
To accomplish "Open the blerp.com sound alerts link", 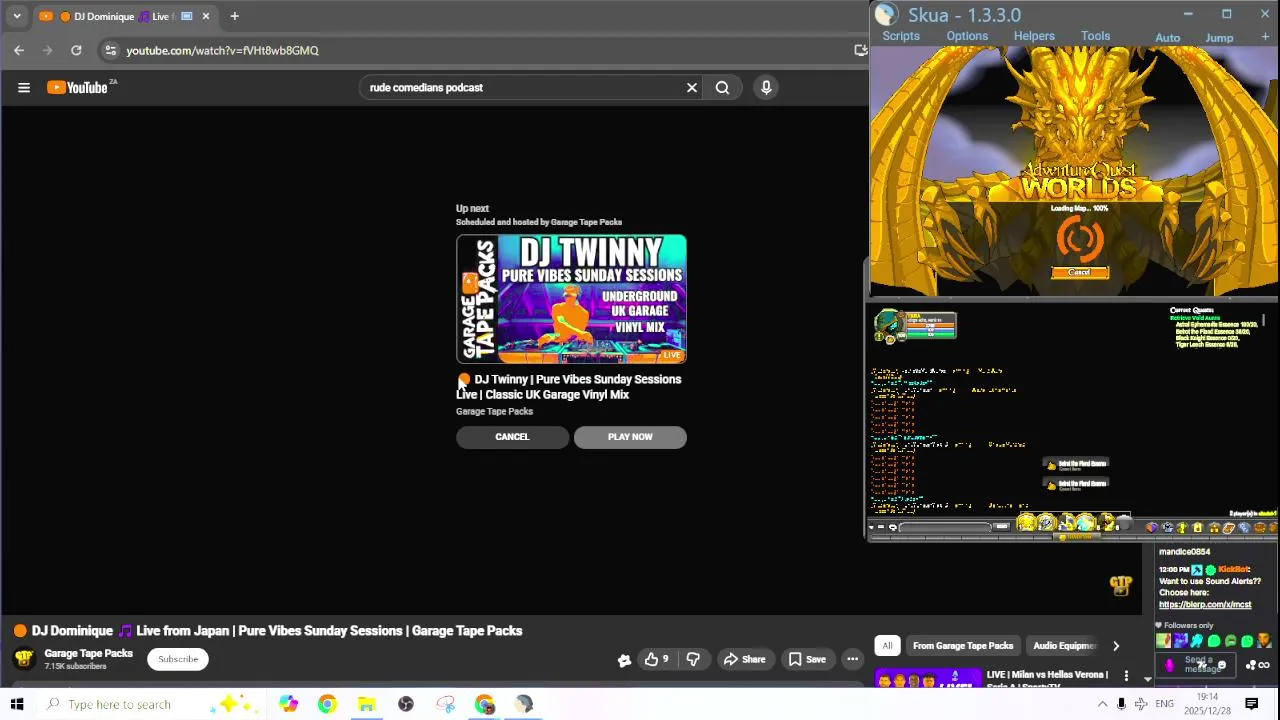I will (x=1205, y=605).
